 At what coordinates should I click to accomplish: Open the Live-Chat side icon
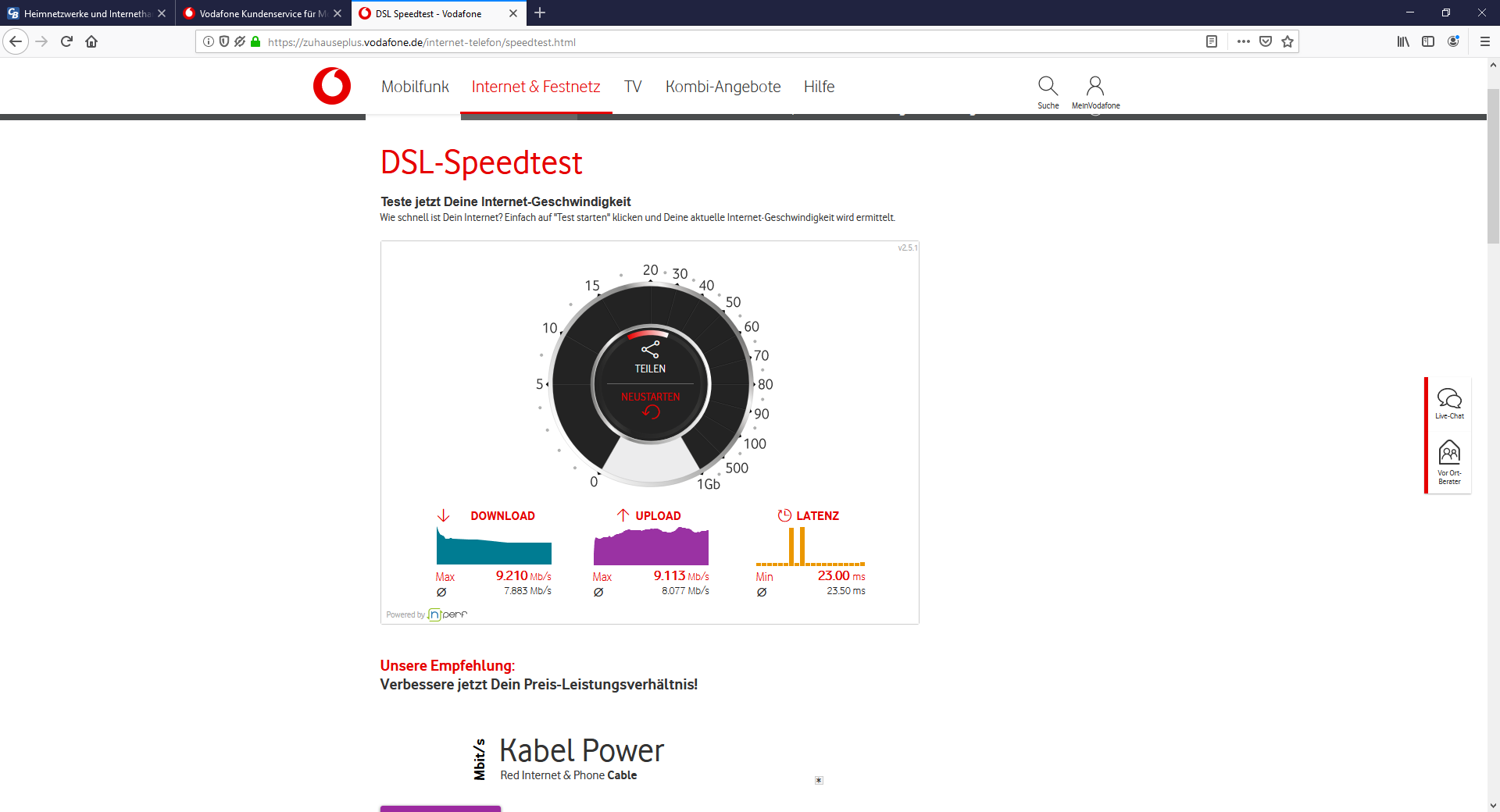point(1449,404)
